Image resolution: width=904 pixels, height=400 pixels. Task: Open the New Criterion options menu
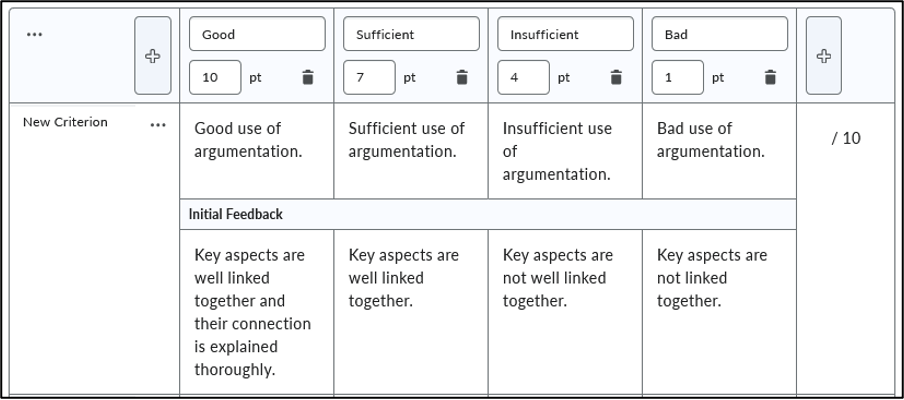[158, 125]
